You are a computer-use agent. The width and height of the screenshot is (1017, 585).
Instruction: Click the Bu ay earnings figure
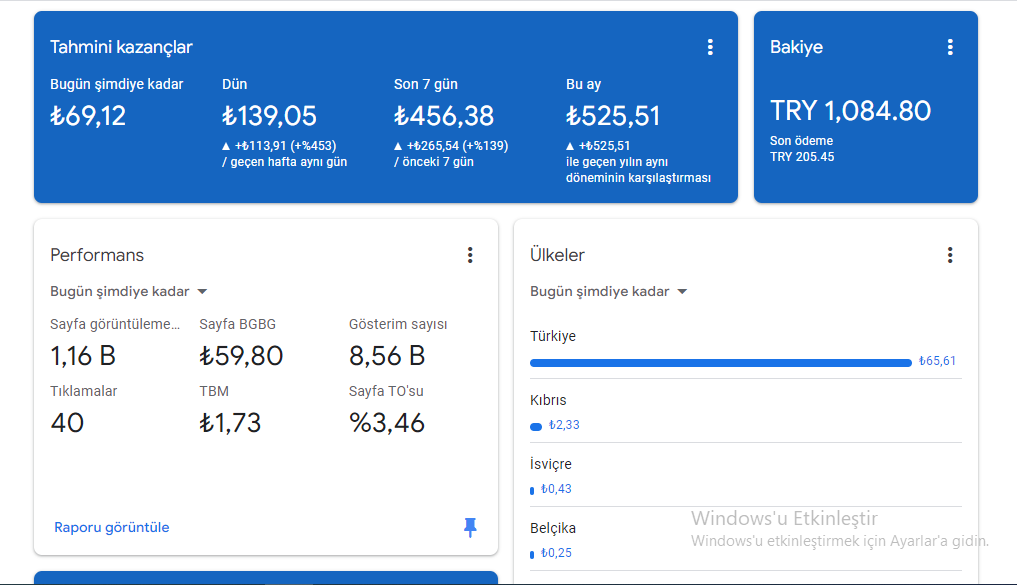pos(613,116)
